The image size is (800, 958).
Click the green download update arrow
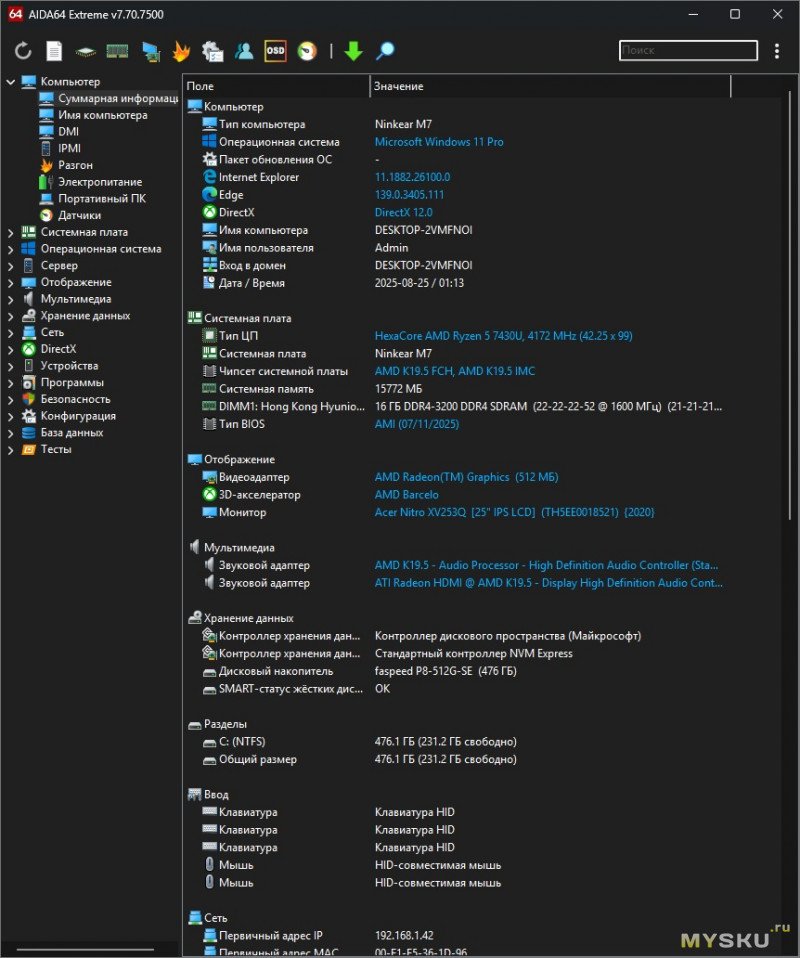pyautogui.click(x=353, y=51)
